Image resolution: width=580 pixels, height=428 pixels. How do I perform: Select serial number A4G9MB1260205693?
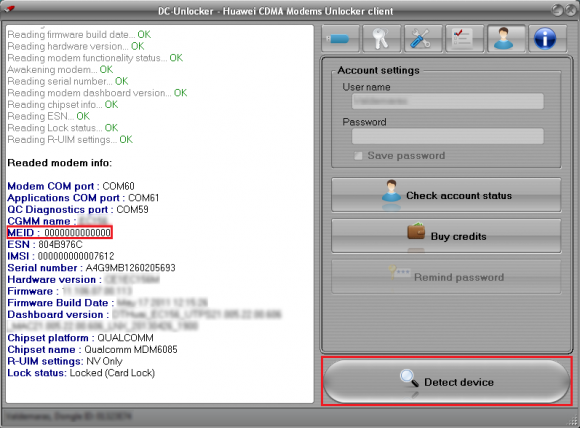130,268
